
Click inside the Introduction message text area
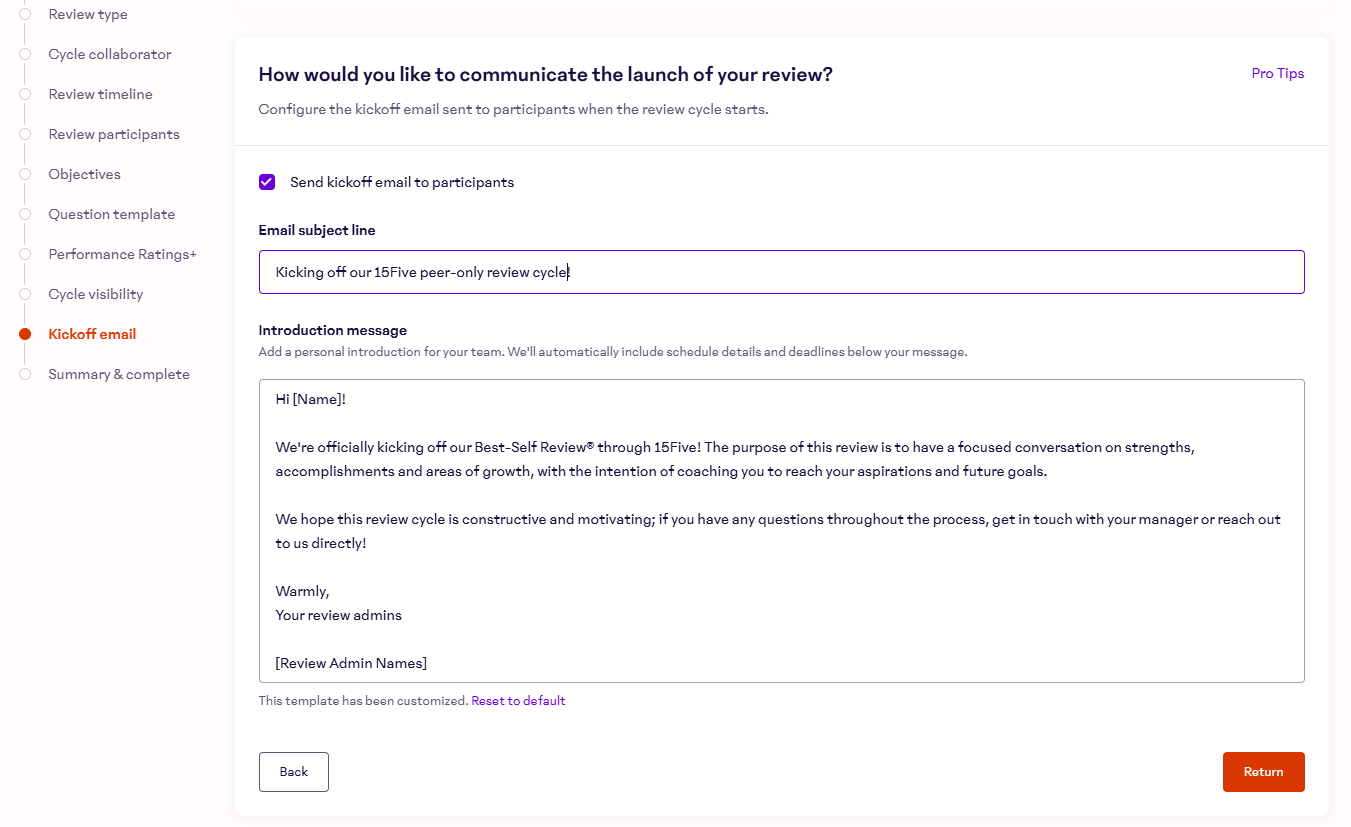tap(780, 530)
